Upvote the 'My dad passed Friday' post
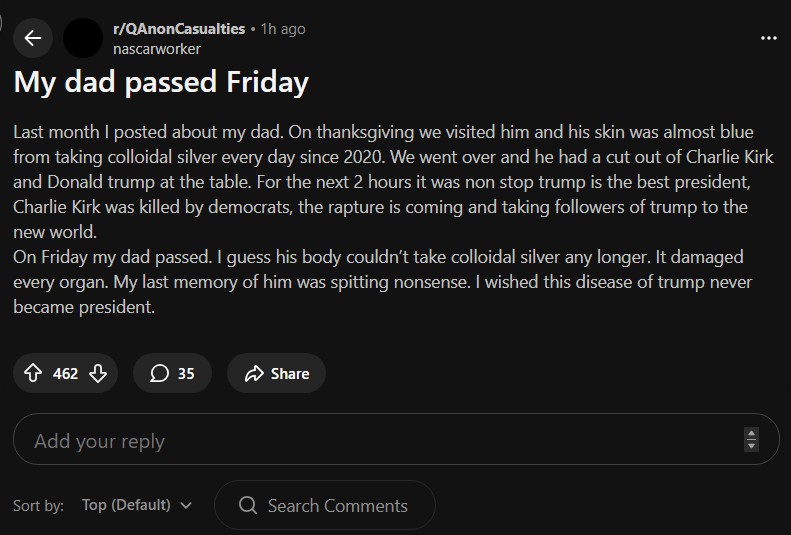The height and width of the screenshot is (535, 791). (x=33, y=373)
